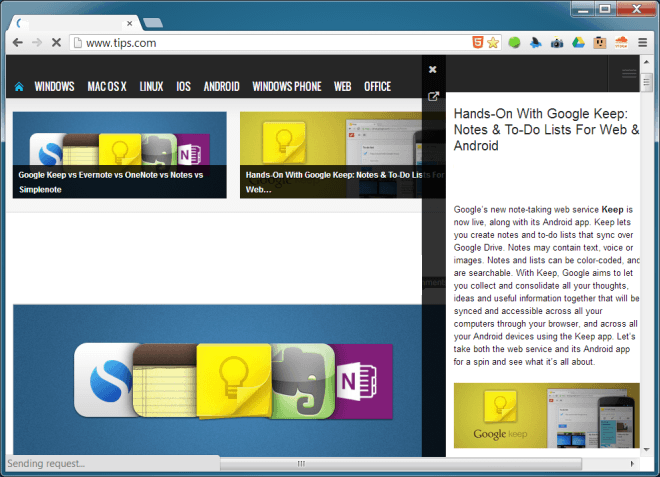Minimize the browser window
Viewport: 660px width, 477px height.
[583, 9]
